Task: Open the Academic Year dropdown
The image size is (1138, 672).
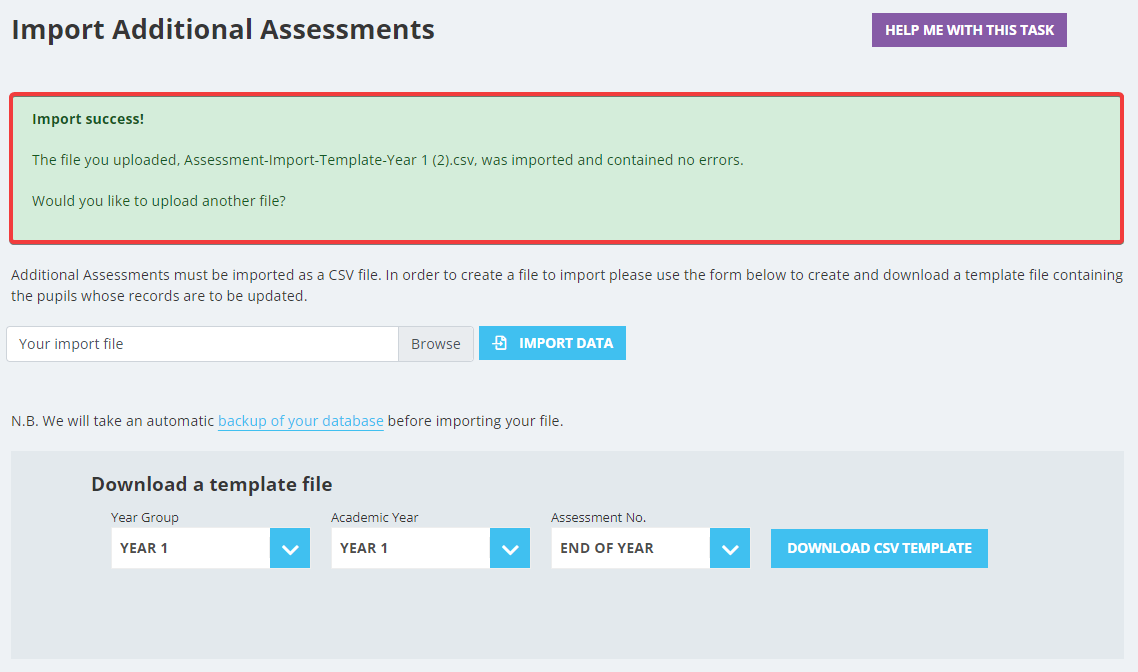Action: coord(430,548)
